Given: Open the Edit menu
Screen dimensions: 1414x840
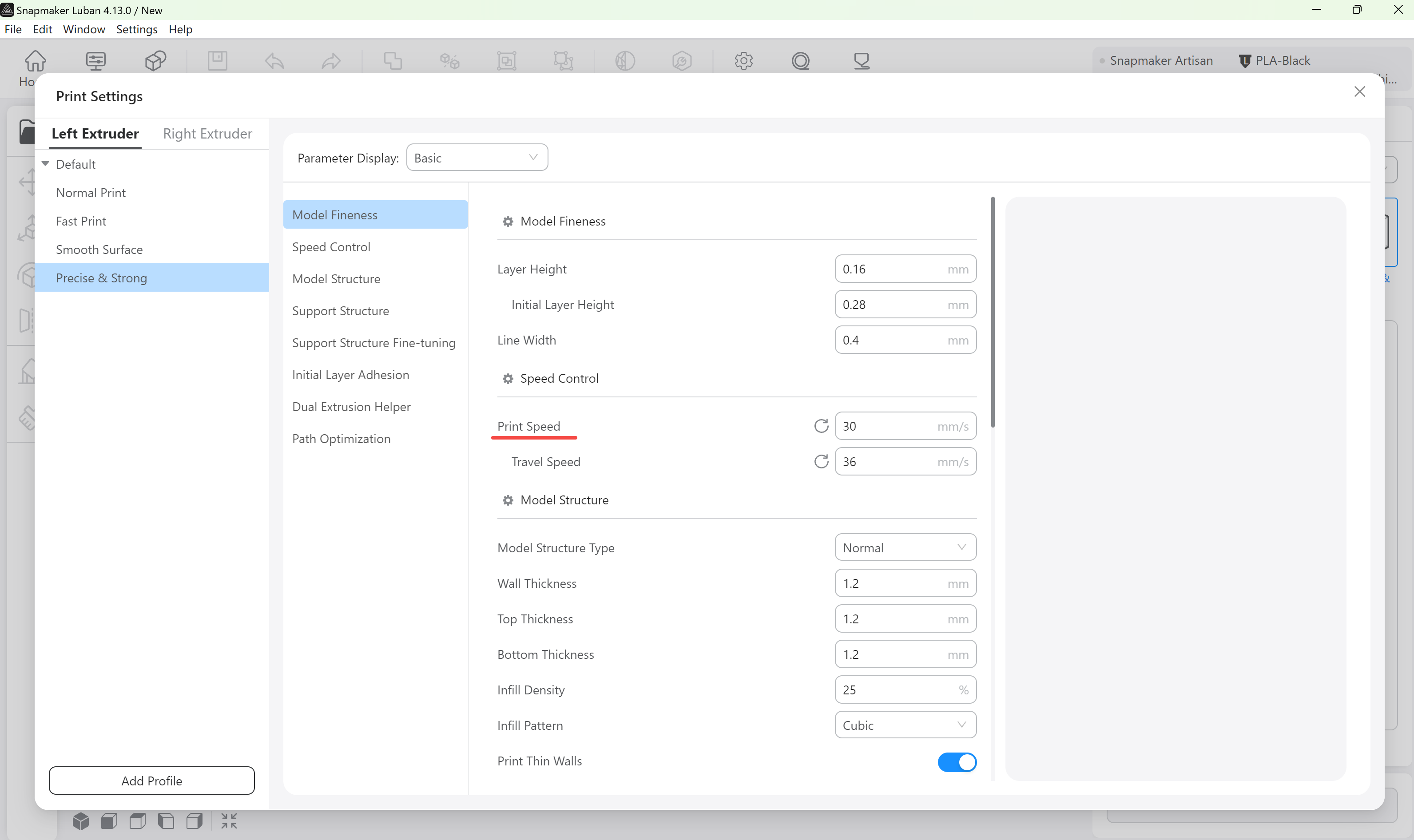Looking at the screenshot, I should coord(43,29).
